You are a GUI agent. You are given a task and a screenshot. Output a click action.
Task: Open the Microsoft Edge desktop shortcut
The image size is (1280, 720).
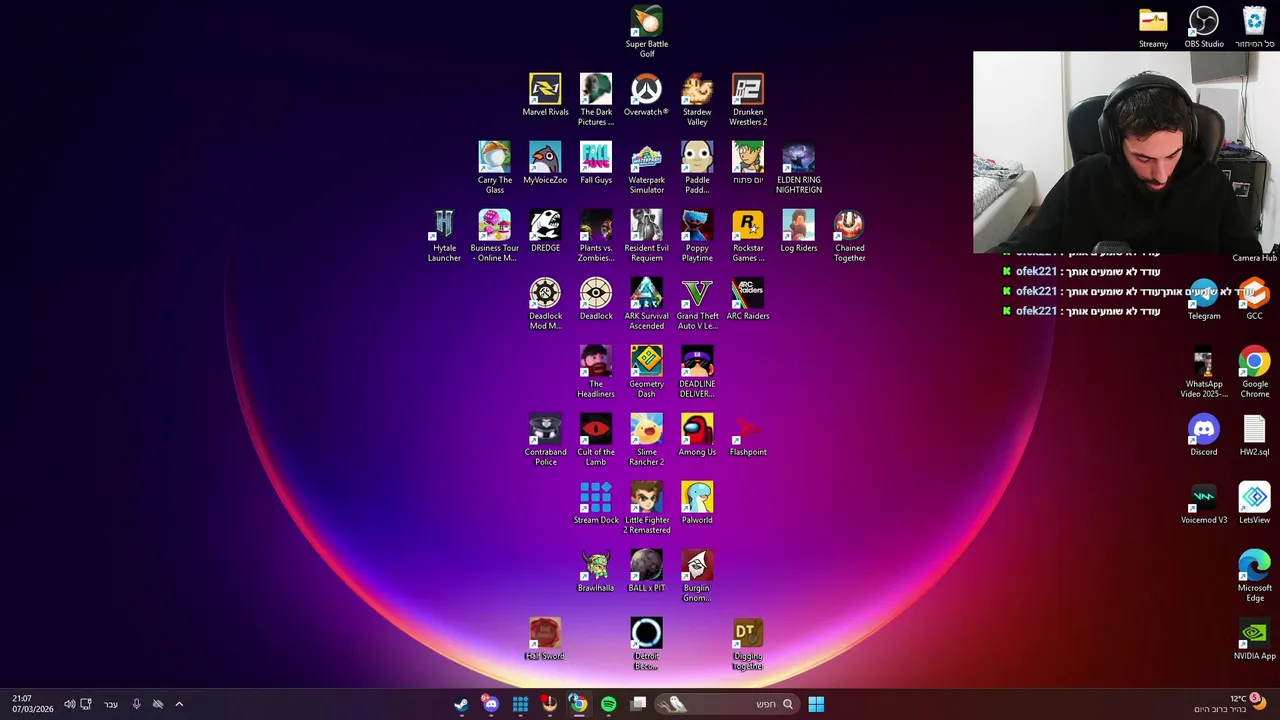pyautogui.click(x=1254, y=576)
